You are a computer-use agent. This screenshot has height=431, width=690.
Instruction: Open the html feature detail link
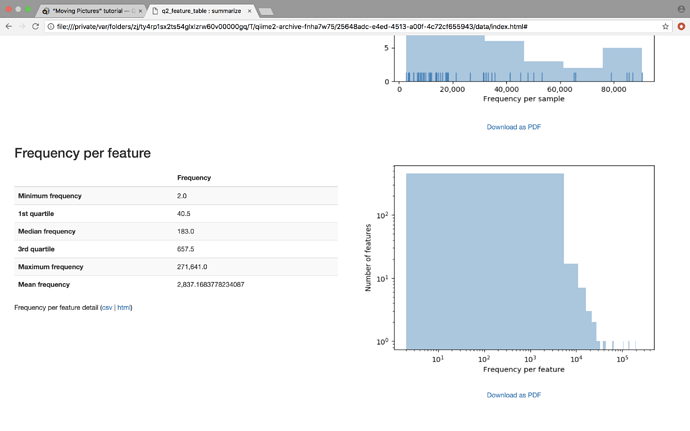[x=123, y=308]
